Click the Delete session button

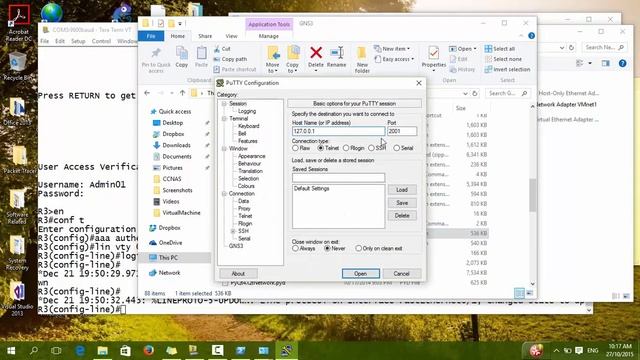pos(402,216)
